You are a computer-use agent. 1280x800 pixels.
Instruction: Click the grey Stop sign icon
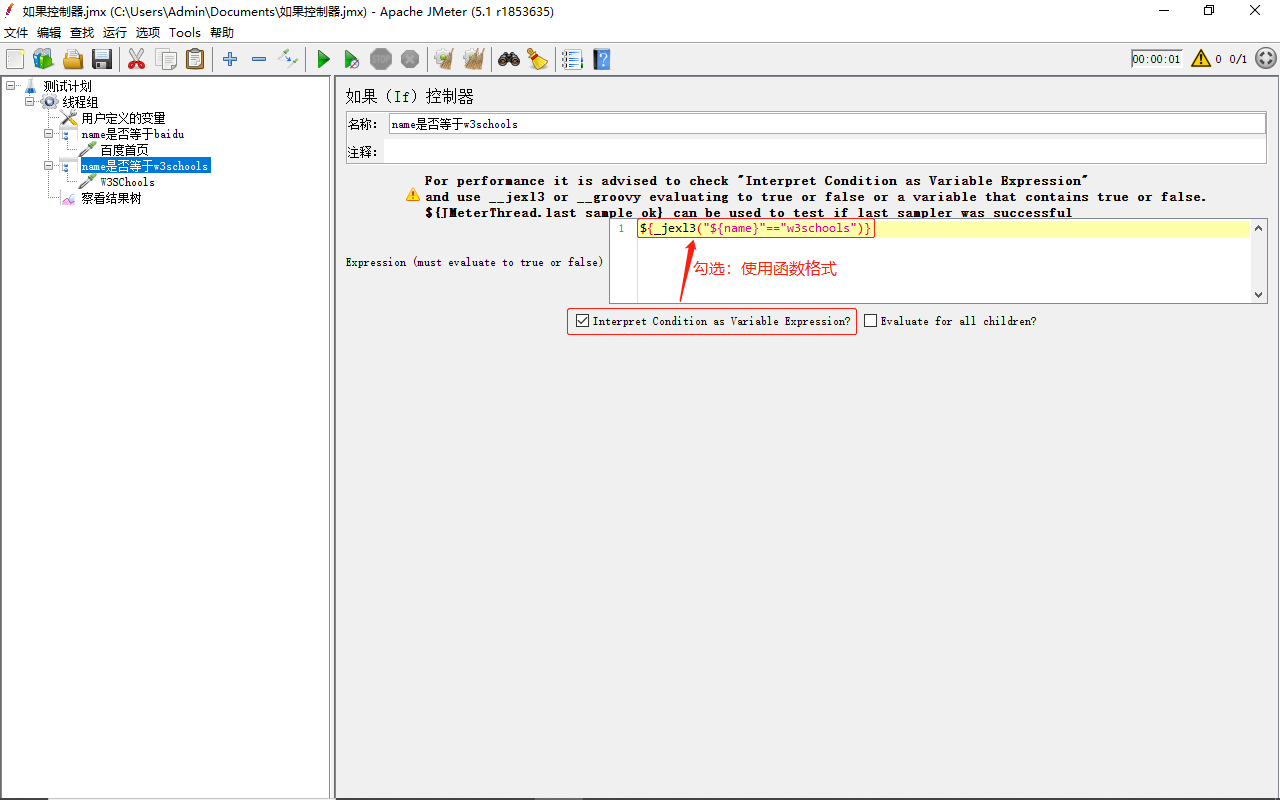coord(381,59)
